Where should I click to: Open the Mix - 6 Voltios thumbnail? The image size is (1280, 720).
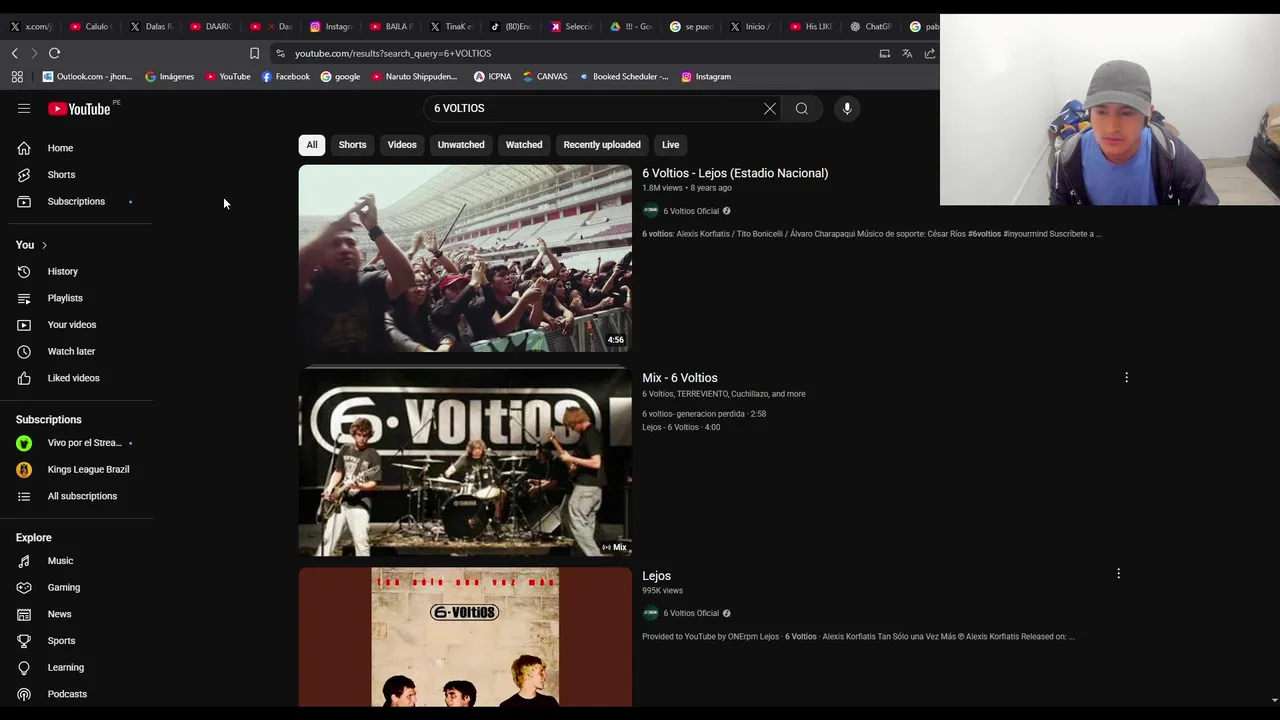[465, 461]
